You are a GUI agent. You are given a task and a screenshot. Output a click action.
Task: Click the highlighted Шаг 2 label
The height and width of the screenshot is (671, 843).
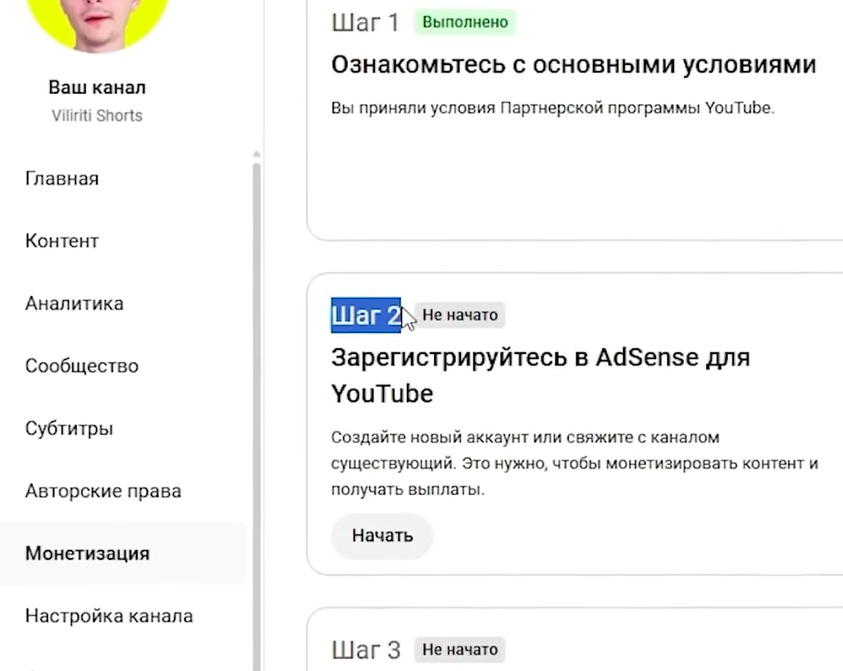(366, 315)
